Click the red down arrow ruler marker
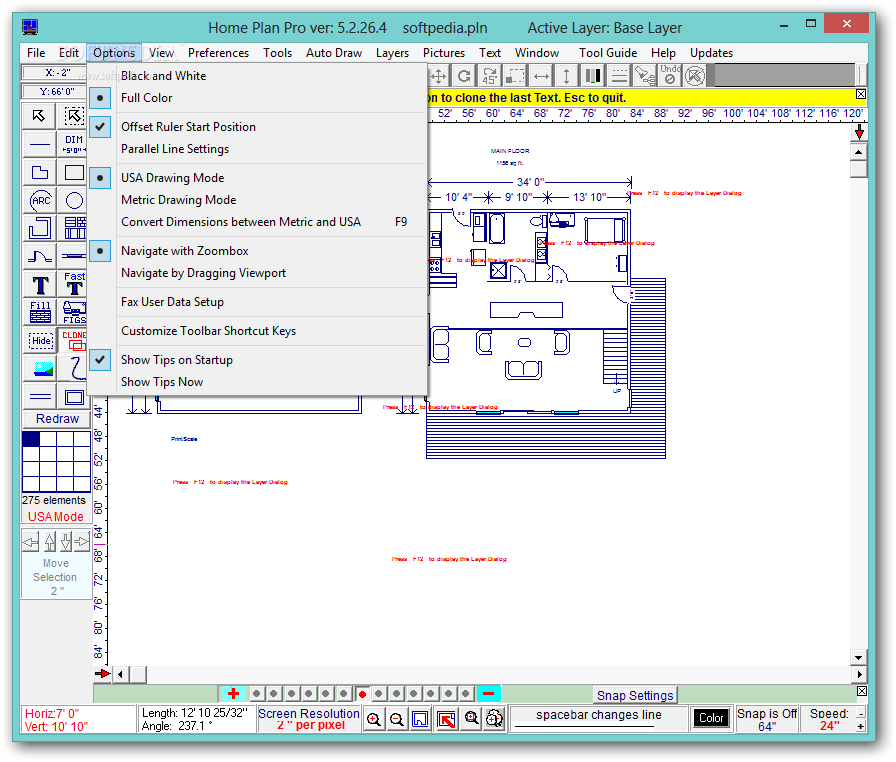This screenshot has width=896, height=762. [x=859, y=133]
